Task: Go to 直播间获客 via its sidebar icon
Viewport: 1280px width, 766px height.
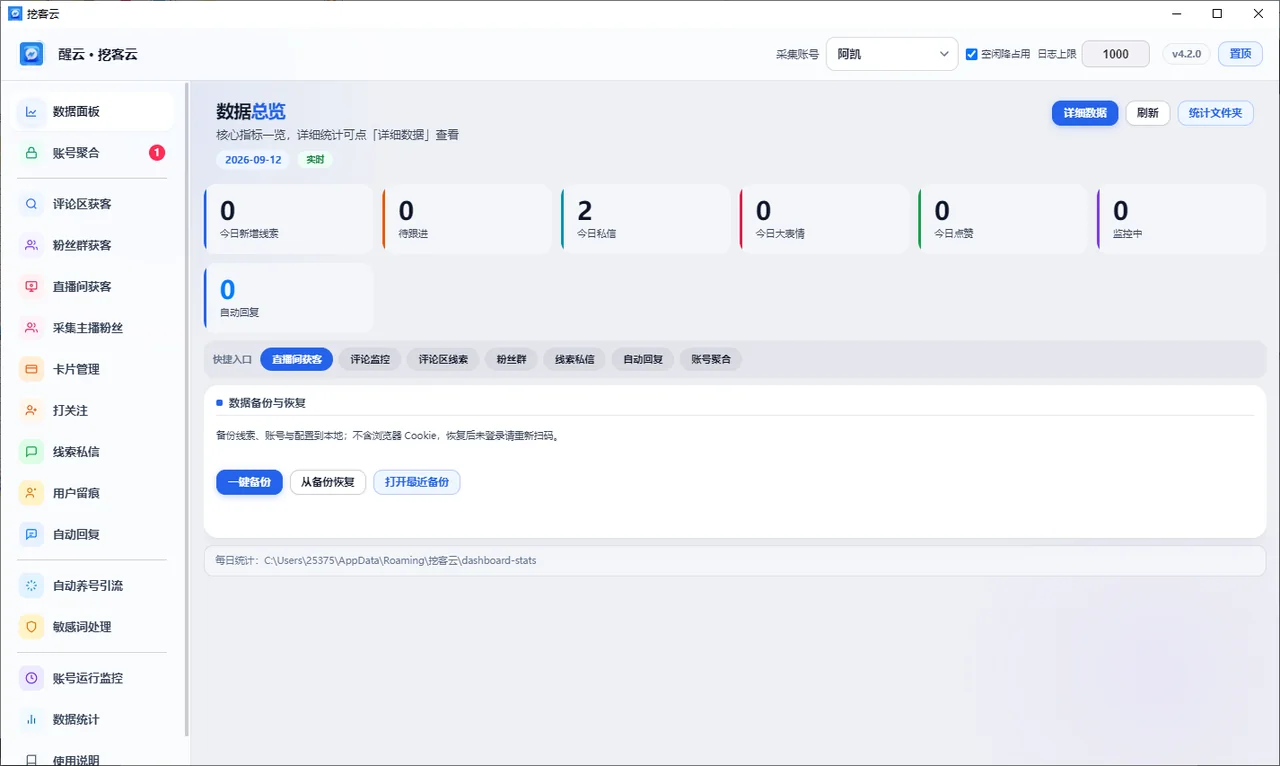Action: click(x=32, y=287)
